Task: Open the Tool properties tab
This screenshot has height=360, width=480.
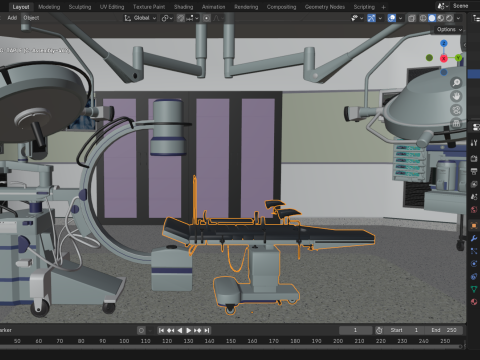Action: [474, 143]
